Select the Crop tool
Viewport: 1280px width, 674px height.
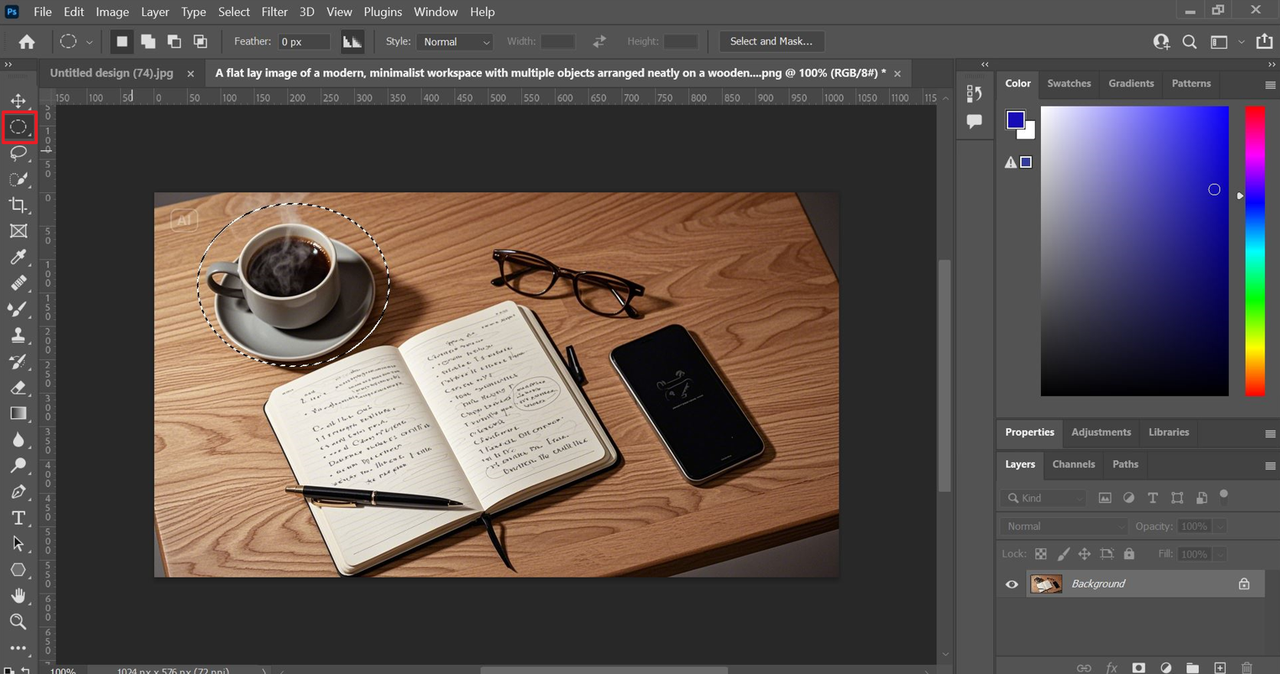coord(18,205)
